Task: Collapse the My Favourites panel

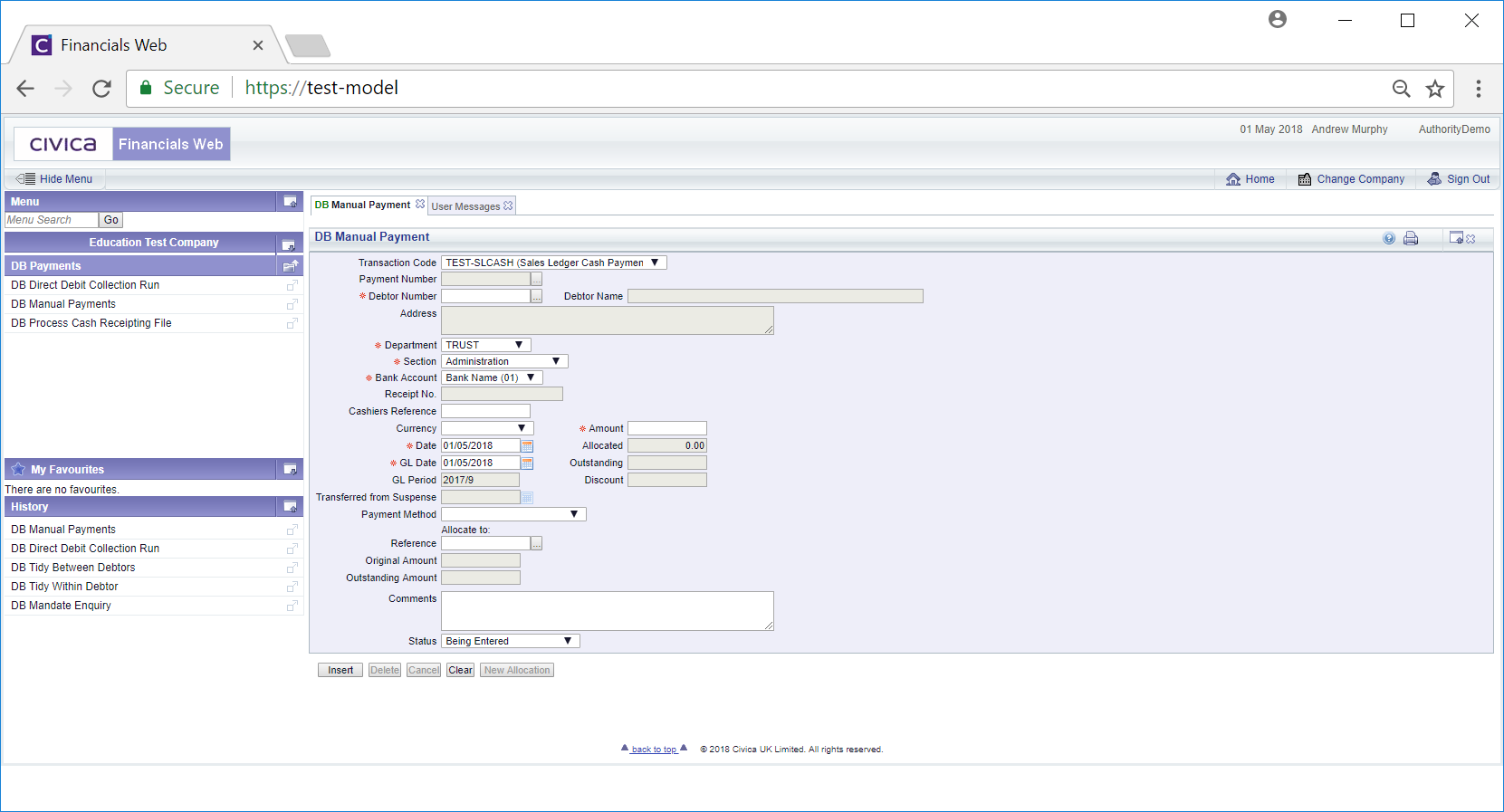Action: tap(290, 469)
